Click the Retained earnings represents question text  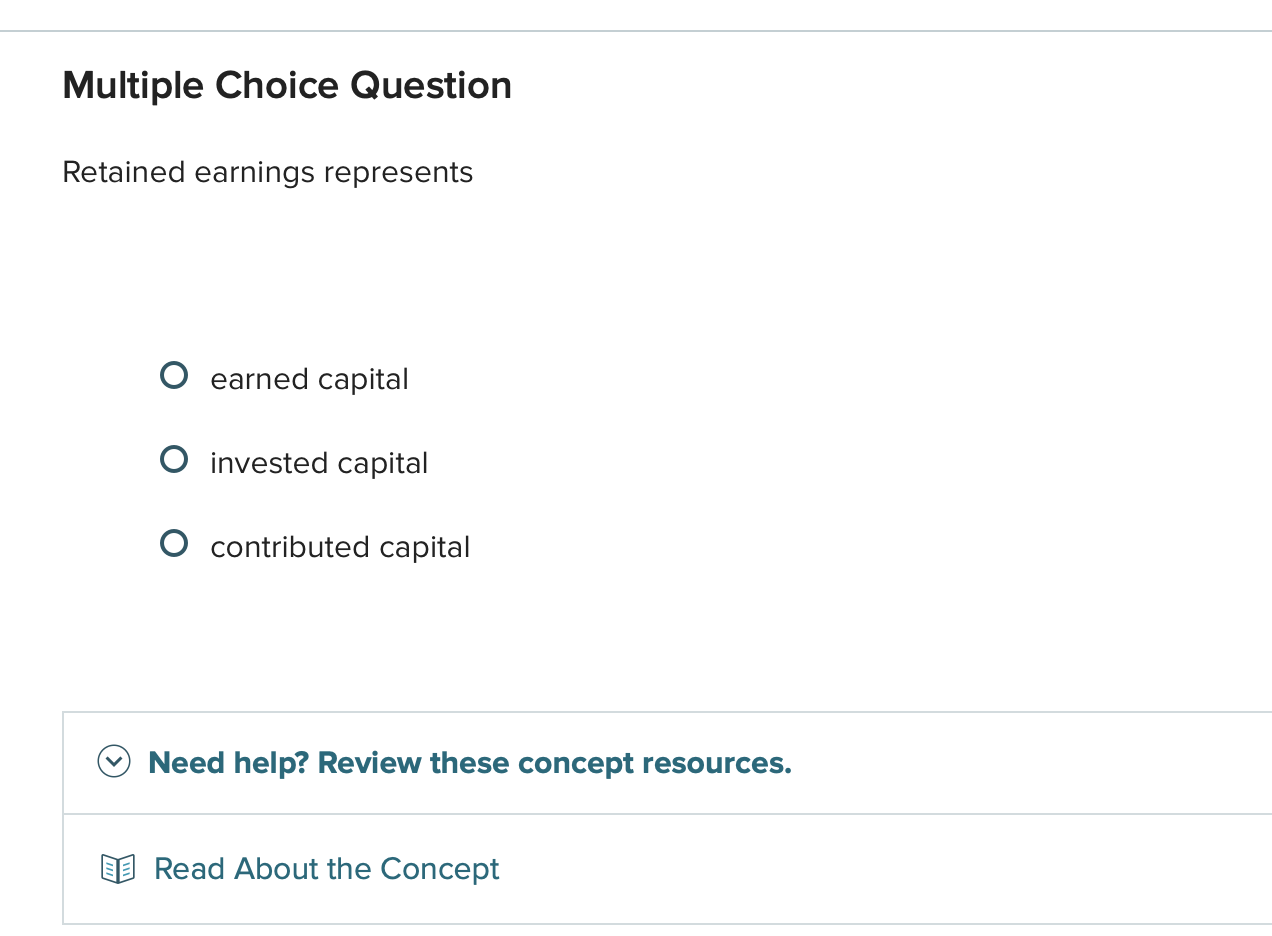pyautogui.click(x=267, y=172)
